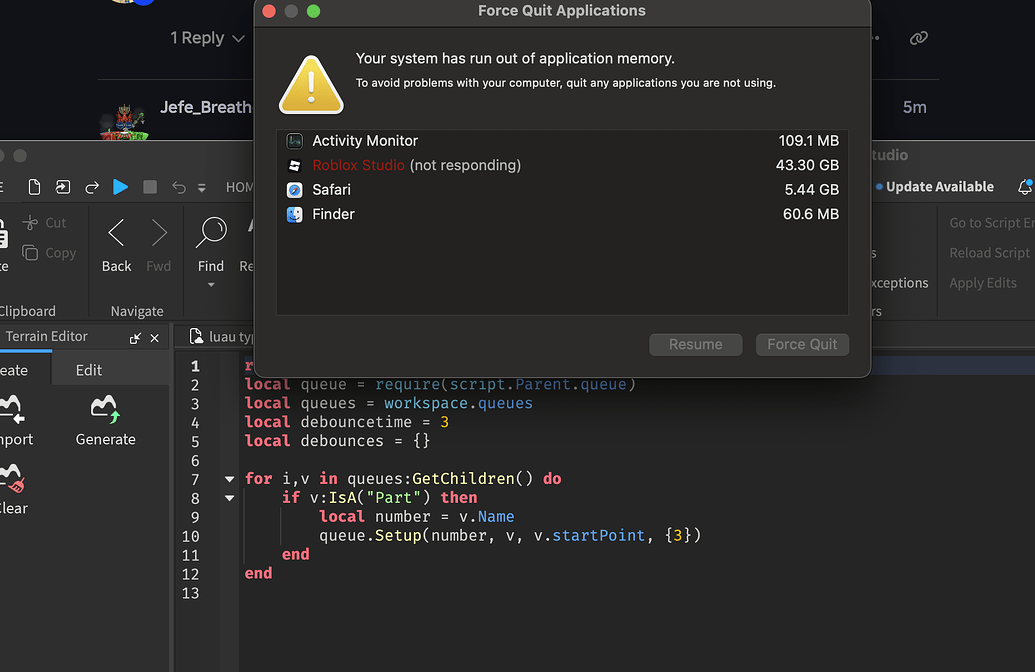Stop the simulation with square icon
This screenshot has width=1035, height=672.
point(150,187)
